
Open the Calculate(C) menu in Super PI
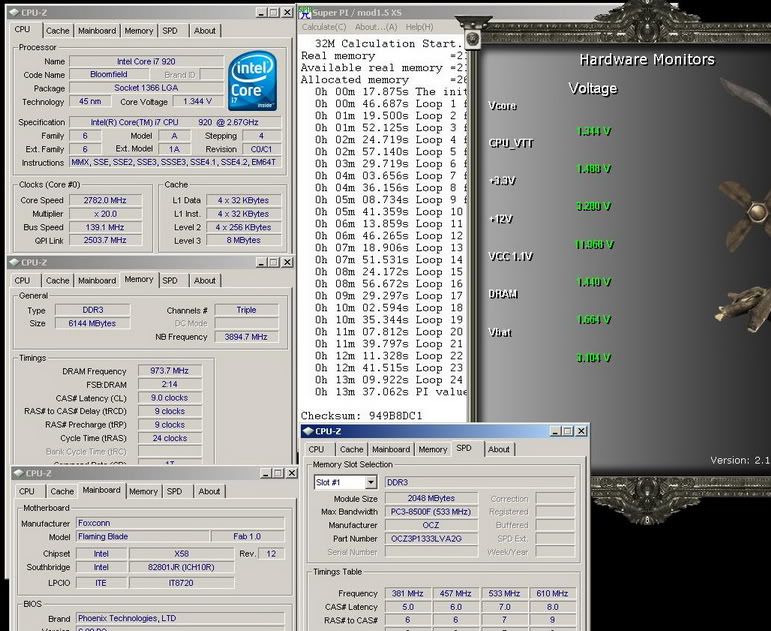tap(324, 27)
